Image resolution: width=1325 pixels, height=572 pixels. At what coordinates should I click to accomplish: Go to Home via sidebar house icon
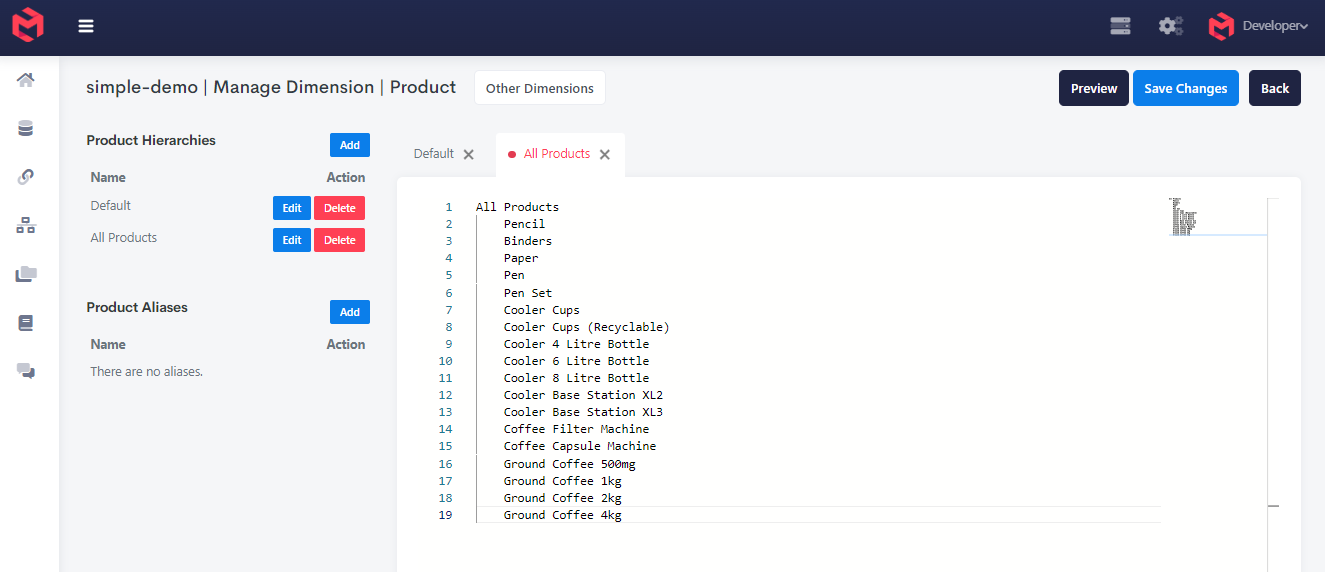(x=26, y=79)
